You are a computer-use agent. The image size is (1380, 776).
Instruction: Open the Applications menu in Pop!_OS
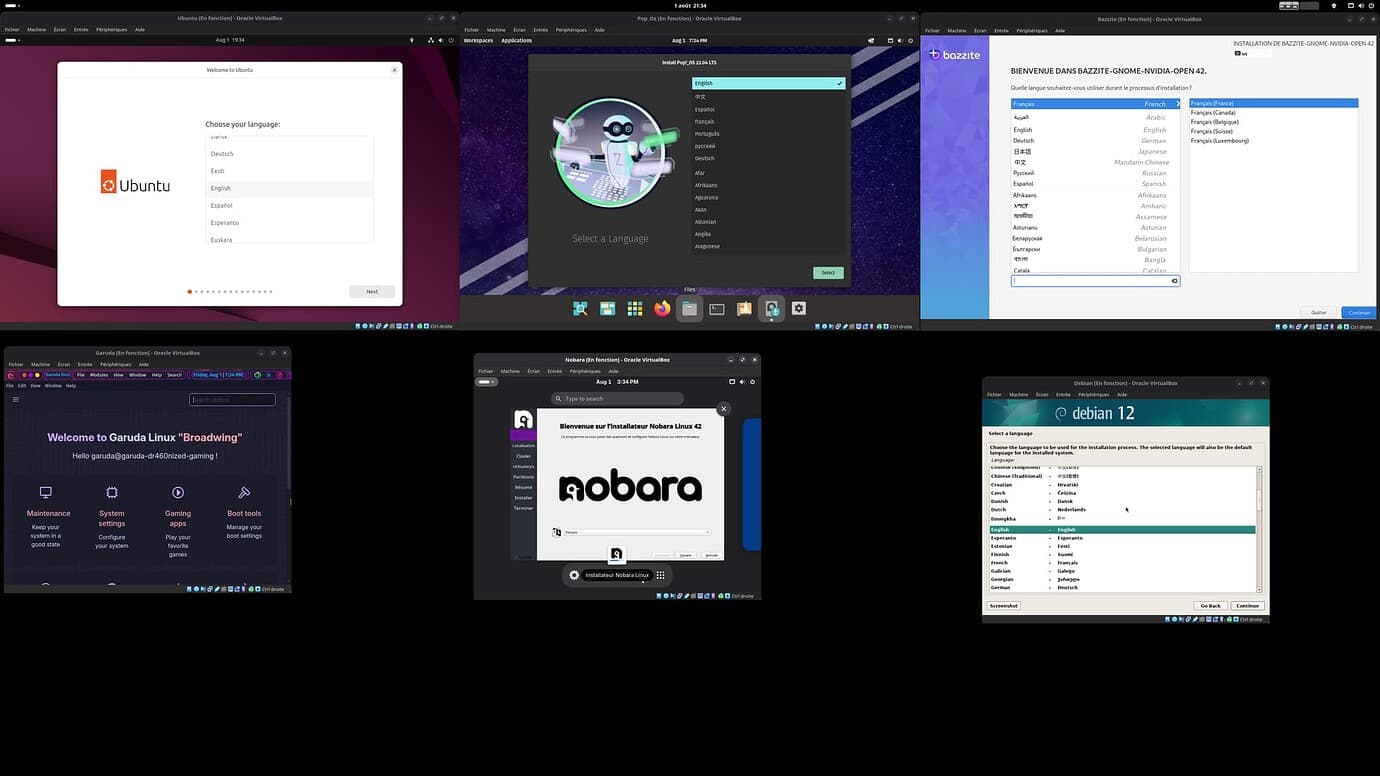(x=516, y=41)
